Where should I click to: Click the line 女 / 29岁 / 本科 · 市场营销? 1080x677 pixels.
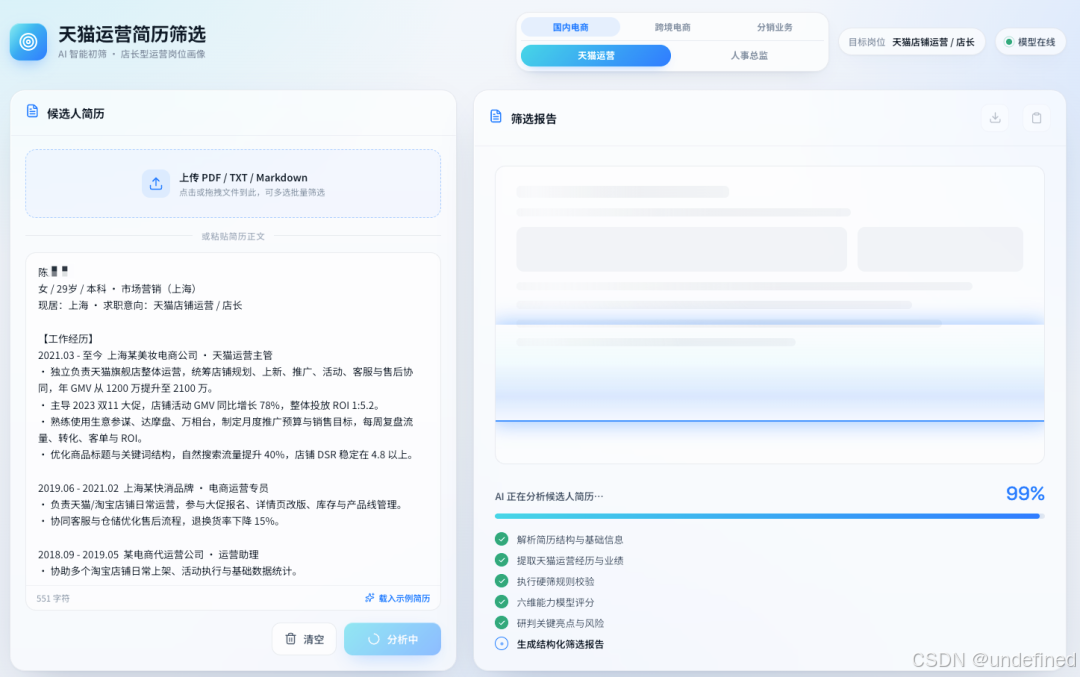(117, 289)
